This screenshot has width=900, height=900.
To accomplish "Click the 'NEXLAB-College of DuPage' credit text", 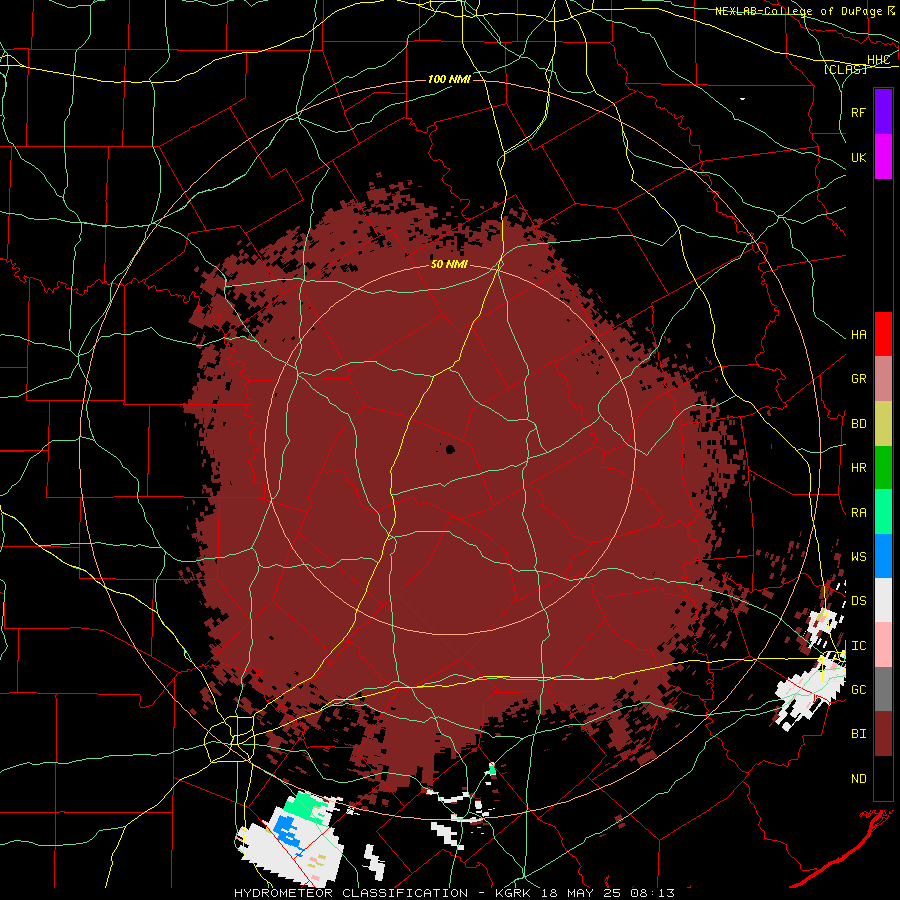I will [x=798, y=11].
